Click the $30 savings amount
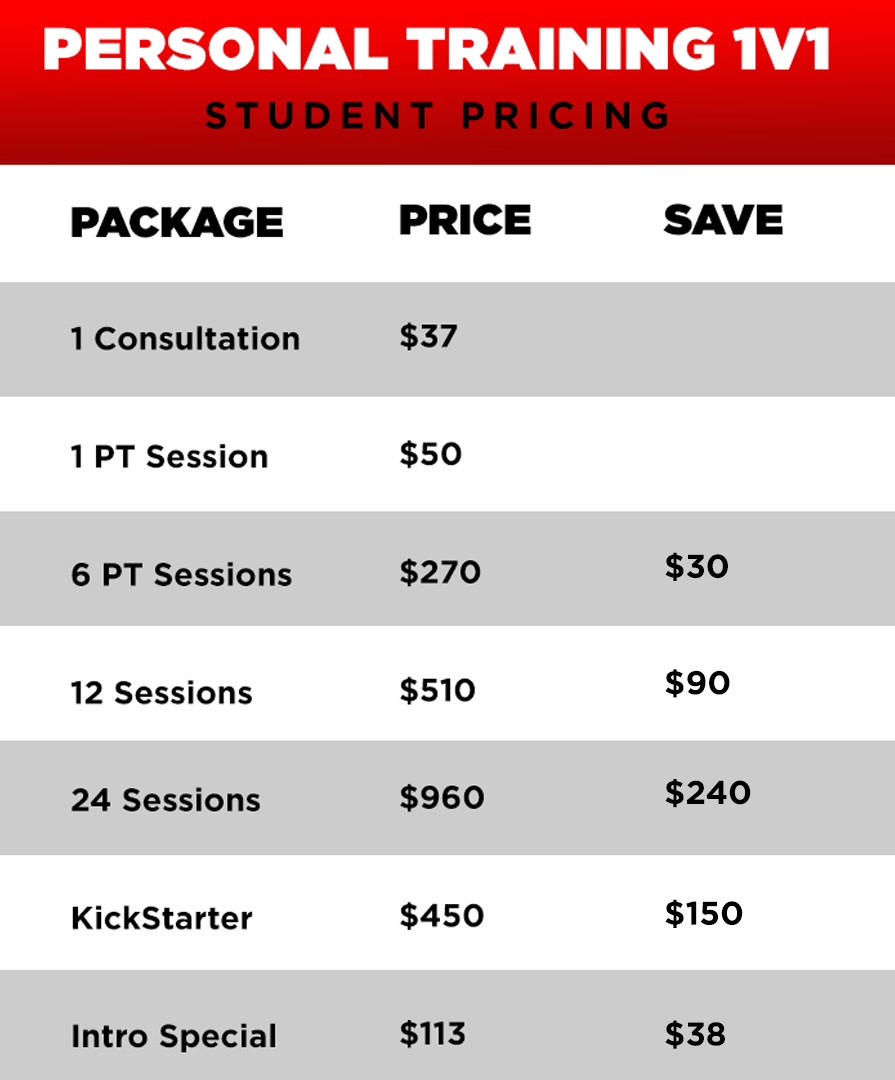Image resolution: width=895 pixels, height=1080 pixels. point(697,567)
